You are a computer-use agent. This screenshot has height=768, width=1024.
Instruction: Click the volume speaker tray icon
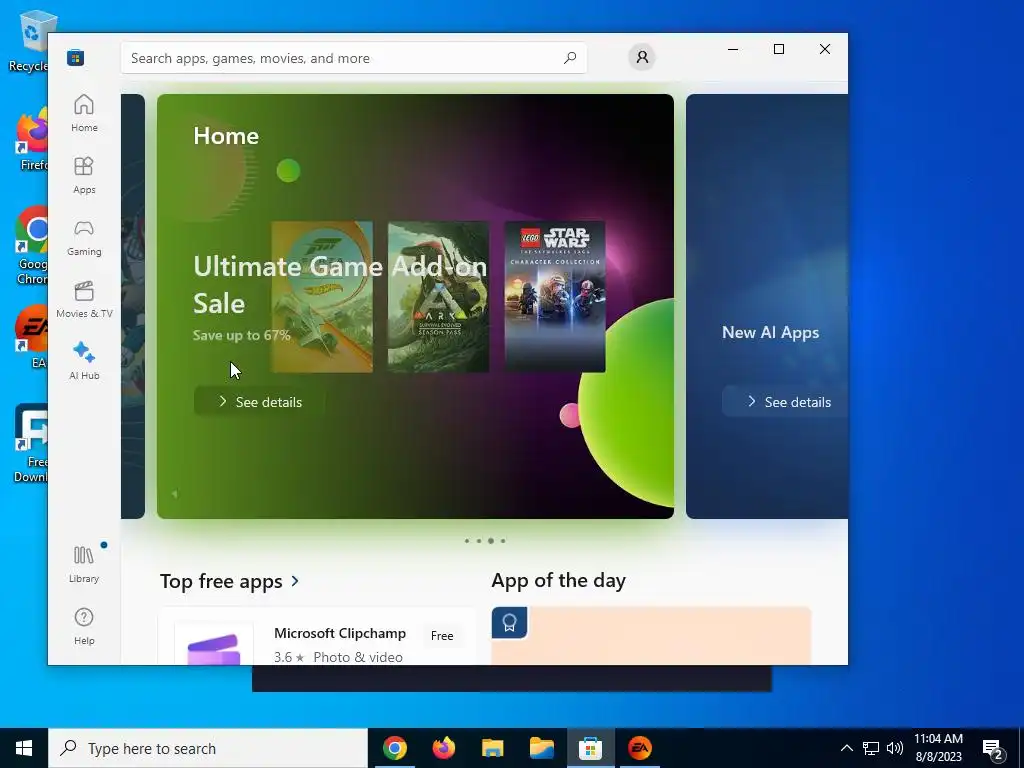pyautogui.click(x=895, y=748)
